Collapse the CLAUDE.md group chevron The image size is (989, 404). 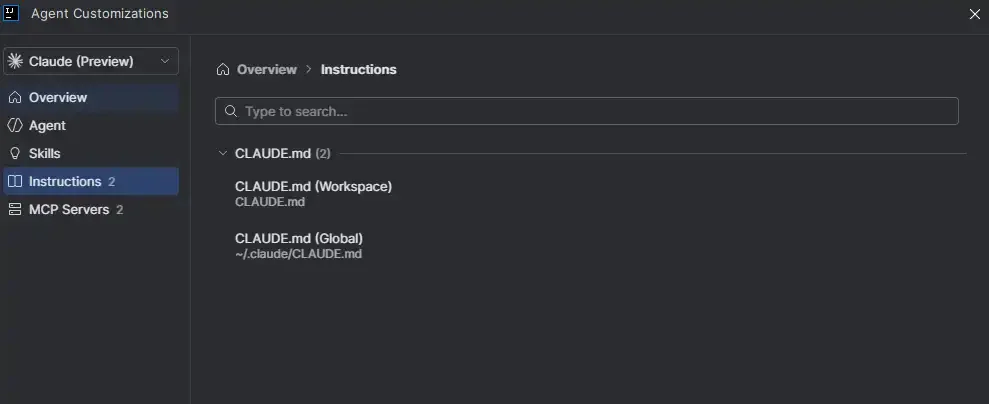(x=222, y=153)
